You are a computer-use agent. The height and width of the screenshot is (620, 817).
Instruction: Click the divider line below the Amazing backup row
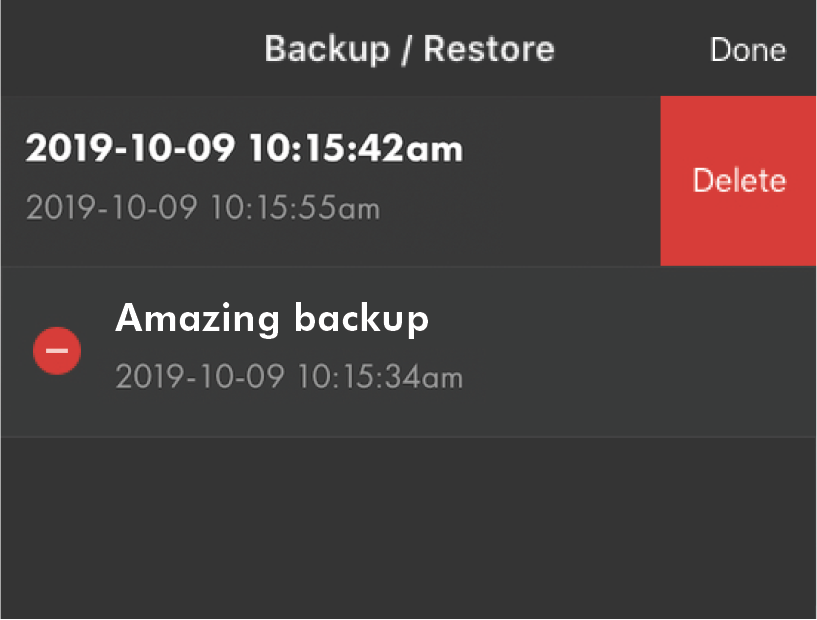point(408,437)
